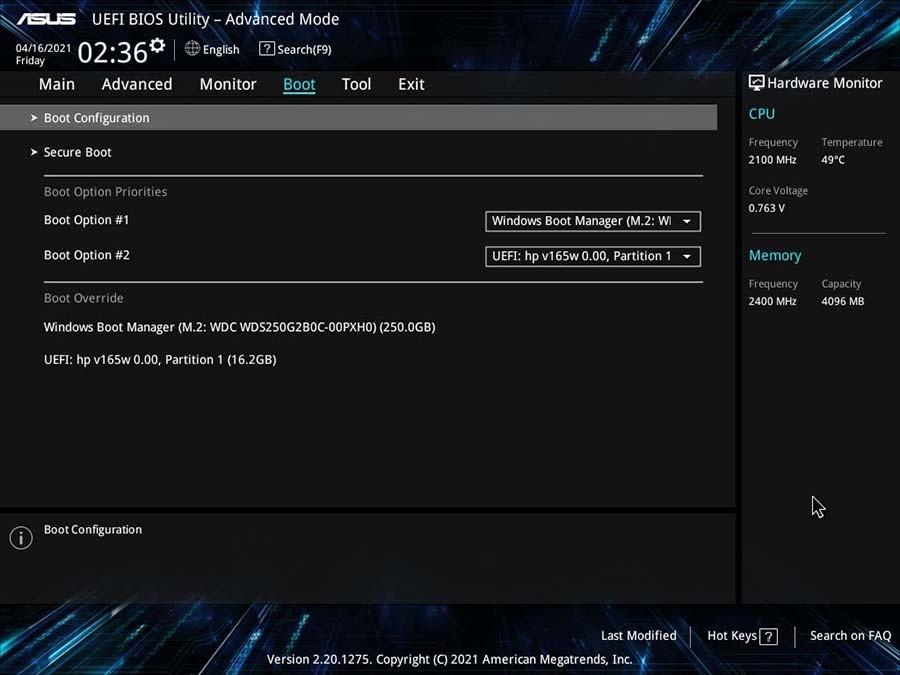Click Boot Configuration description in help panel
900x675 pixels.
point(93,530)
